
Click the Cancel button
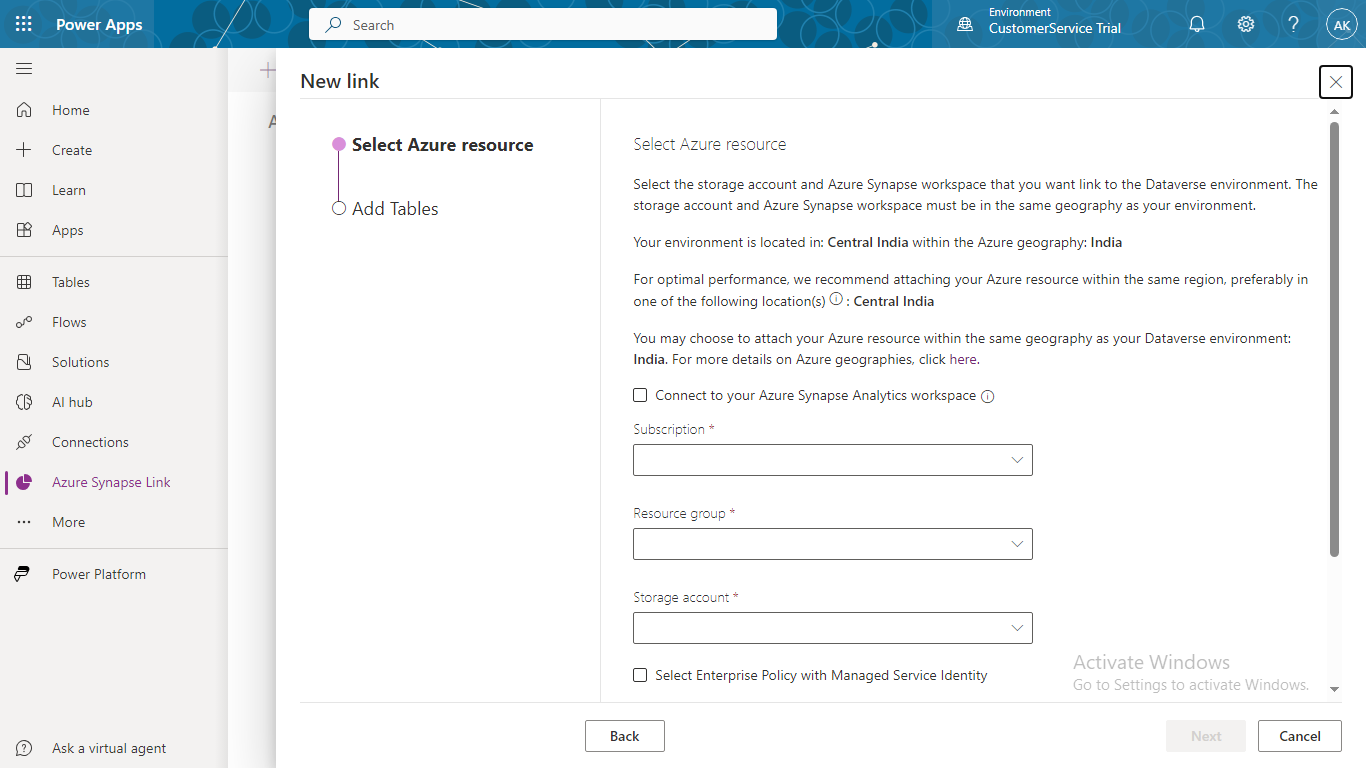(1299, 736)
